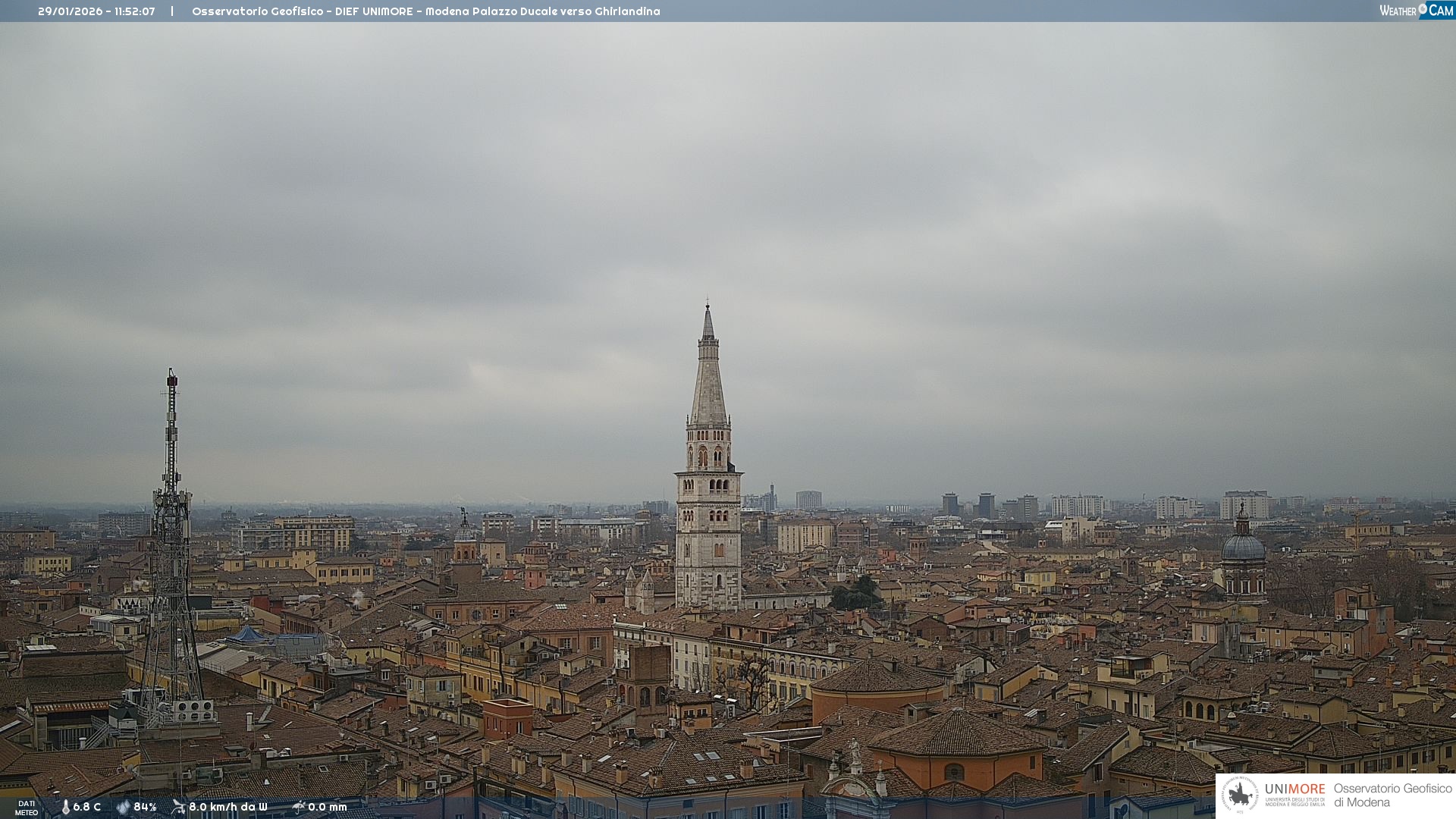1456x819 pixels.
Task: Click the 0.0 mm rainfall value
Action: [x=327, y=807]
